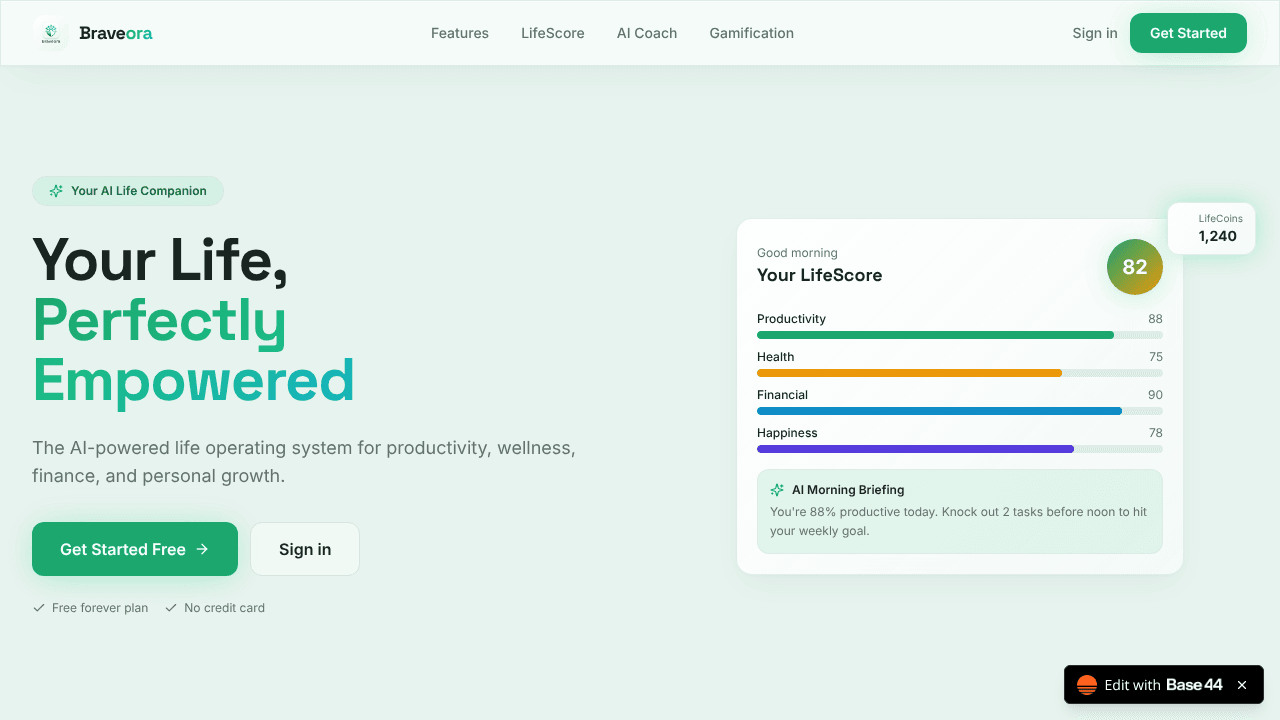
Task: Click the Happiness score value 78
Action: 1155,433
